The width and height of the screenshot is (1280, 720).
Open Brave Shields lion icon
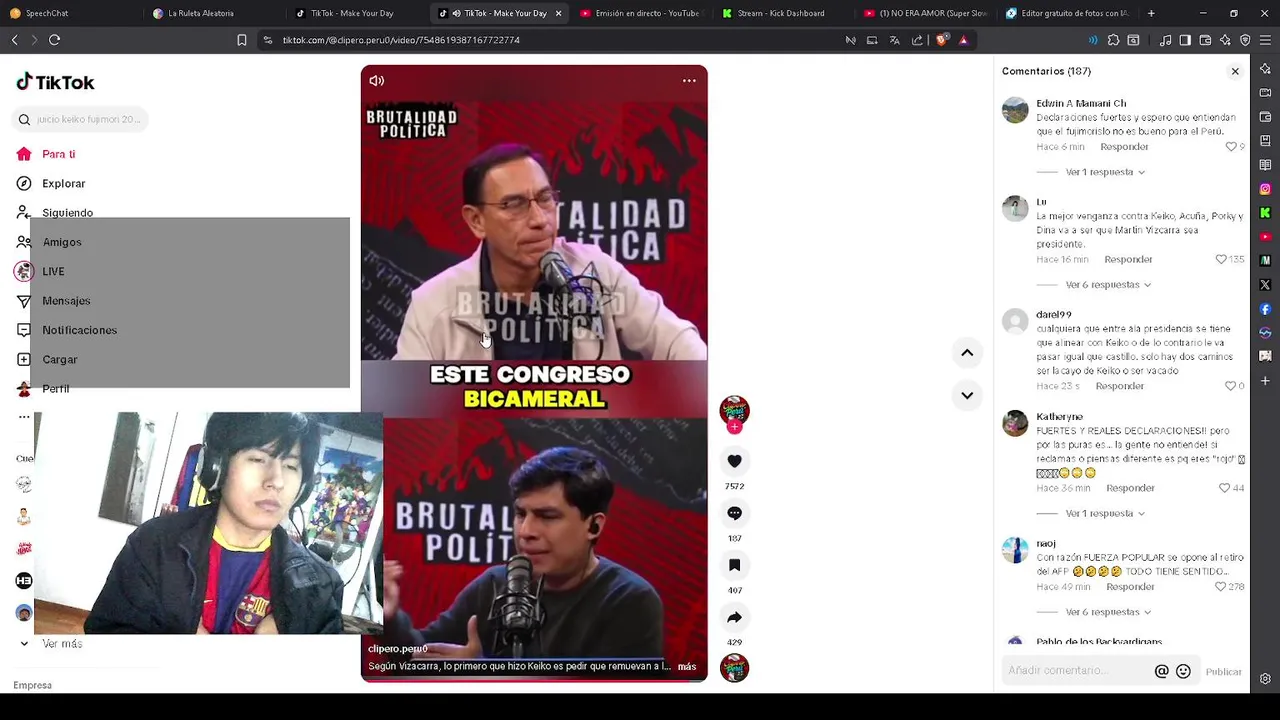click(x=942, y=40)
